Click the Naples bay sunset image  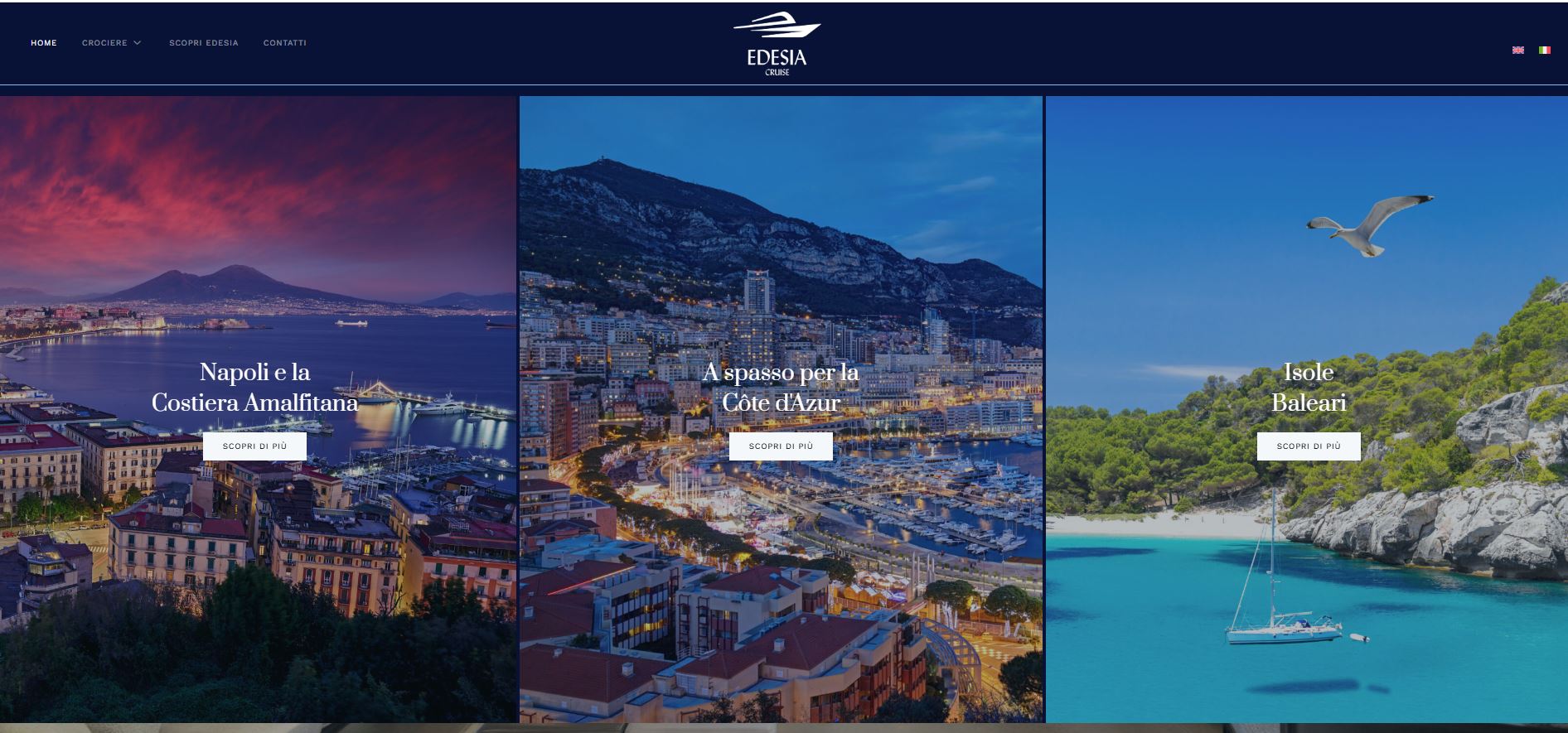(258, 248)
